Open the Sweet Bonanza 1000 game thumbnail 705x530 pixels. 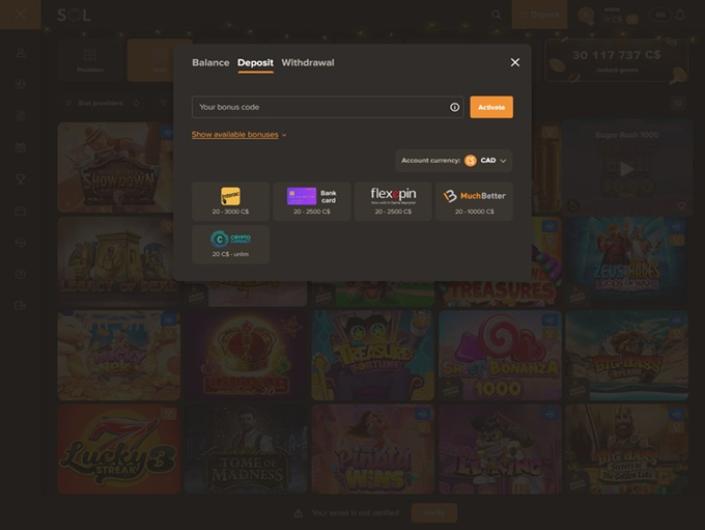click(500, 355)
